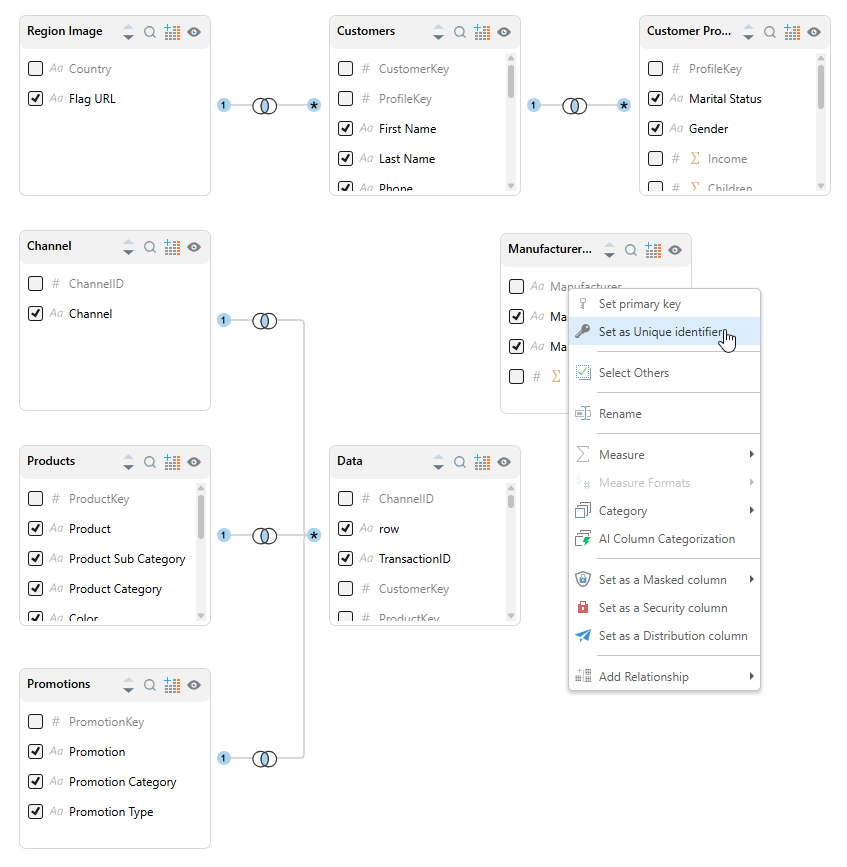This screenshot has height=867, width=847.
Task: Hide the Channel table with eye icon
Action: (194, 247)
